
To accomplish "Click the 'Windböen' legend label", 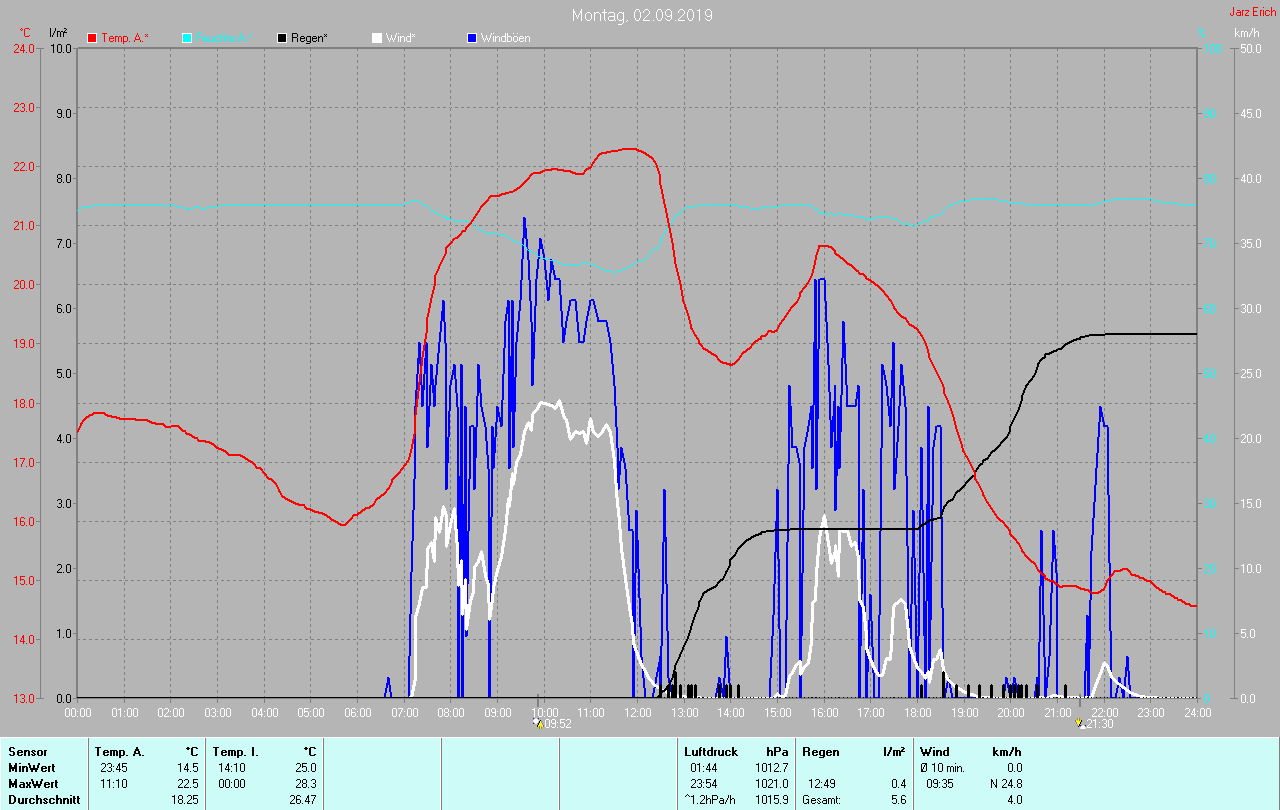I will click(506, 38).
